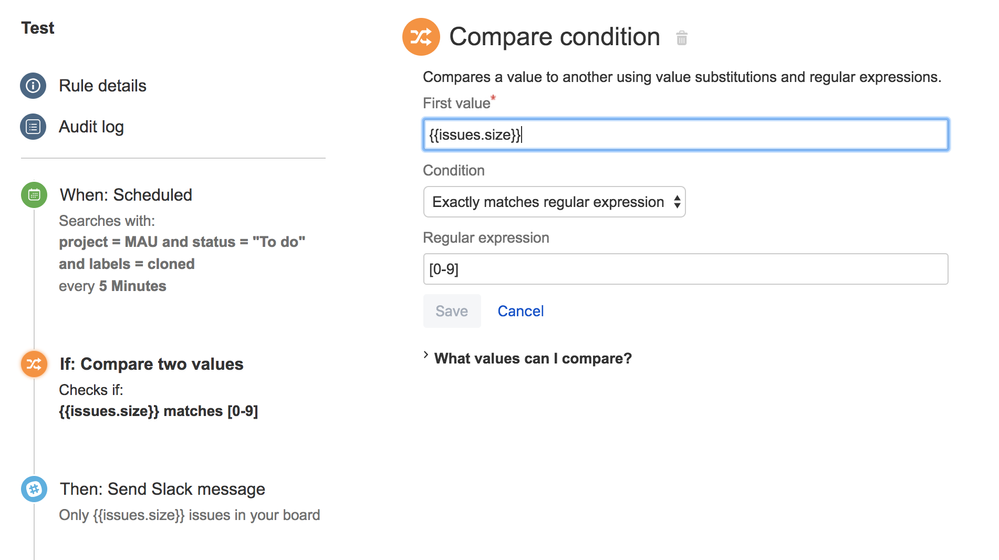The height and width of the screenshot is (560, 999).
Task: Click the Cancel link
Action: 520,311
